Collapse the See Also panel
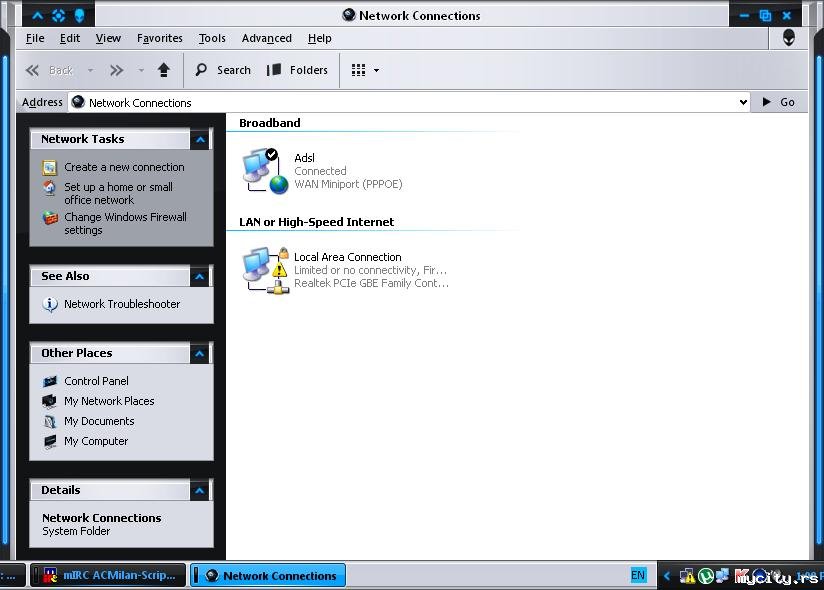The height and width of the screenshot is (590, 824). [x=200, y=276]
